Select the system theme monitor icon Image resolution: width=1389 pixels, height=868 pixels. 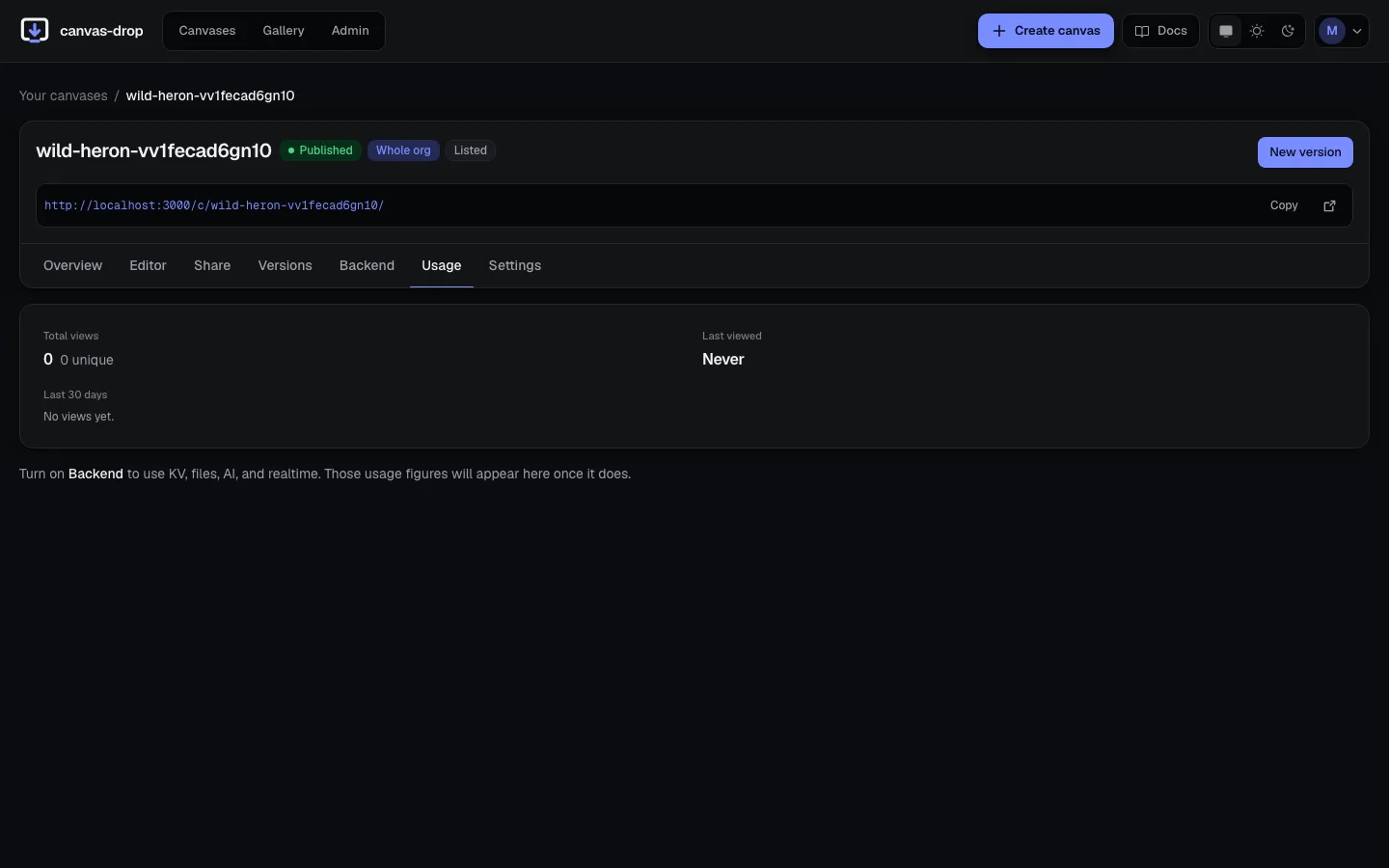pyautogui.click(x=1226, y=31)
